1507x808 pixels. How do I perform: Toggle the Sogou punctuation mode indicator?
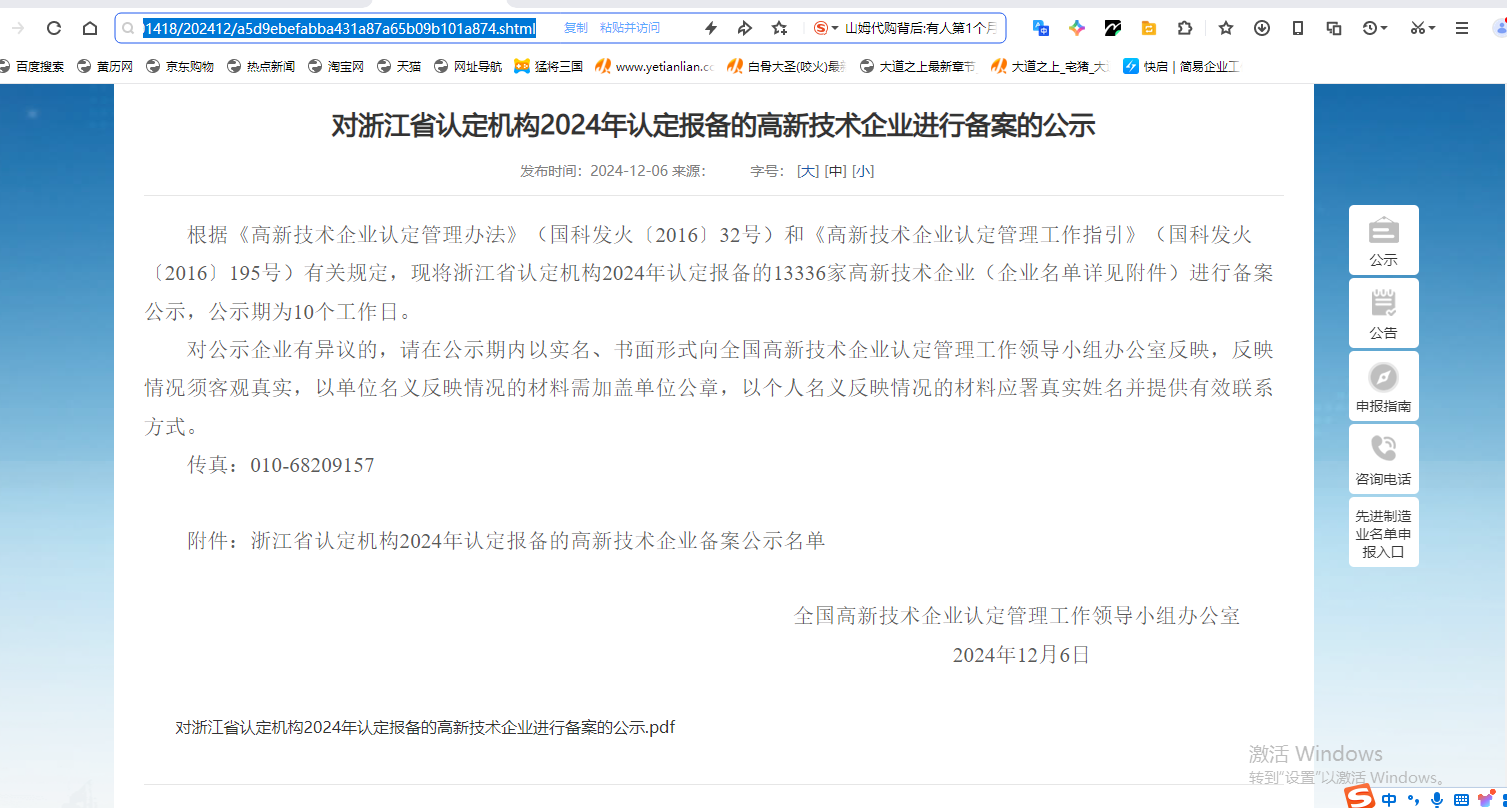click(x=1413, y=799)
